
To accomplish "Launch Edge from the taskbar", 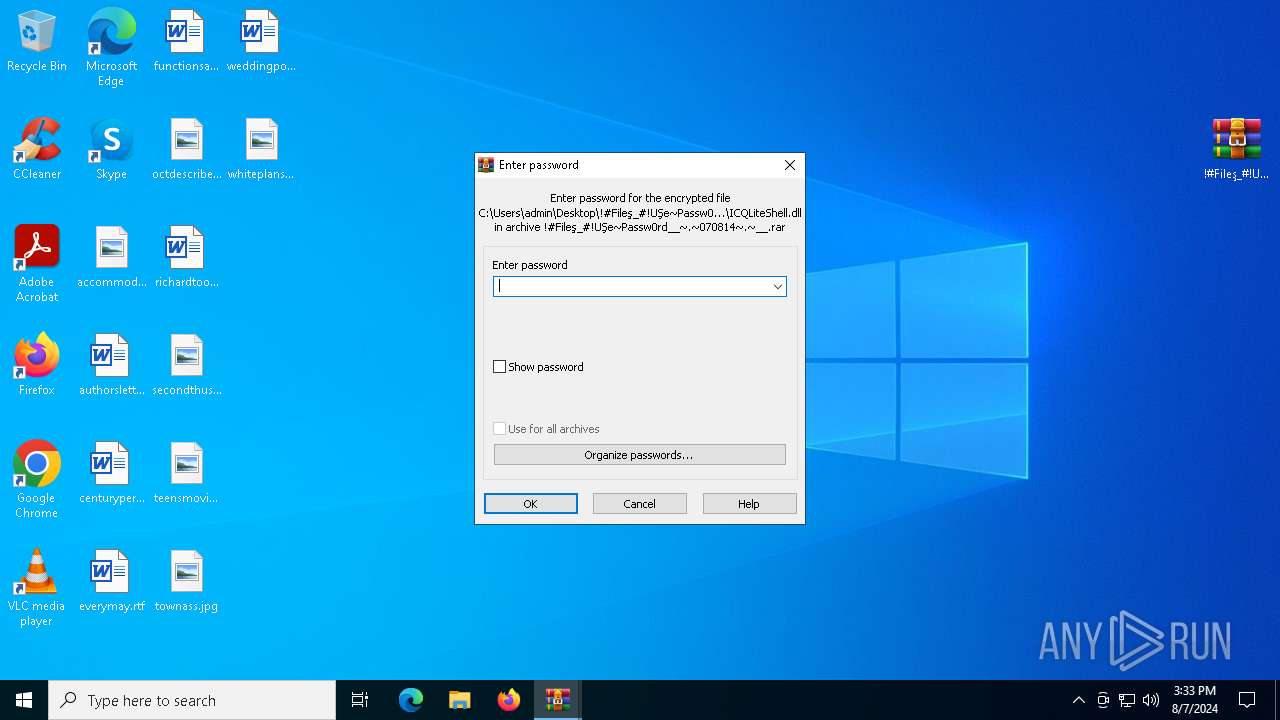I will pos(411,700).
